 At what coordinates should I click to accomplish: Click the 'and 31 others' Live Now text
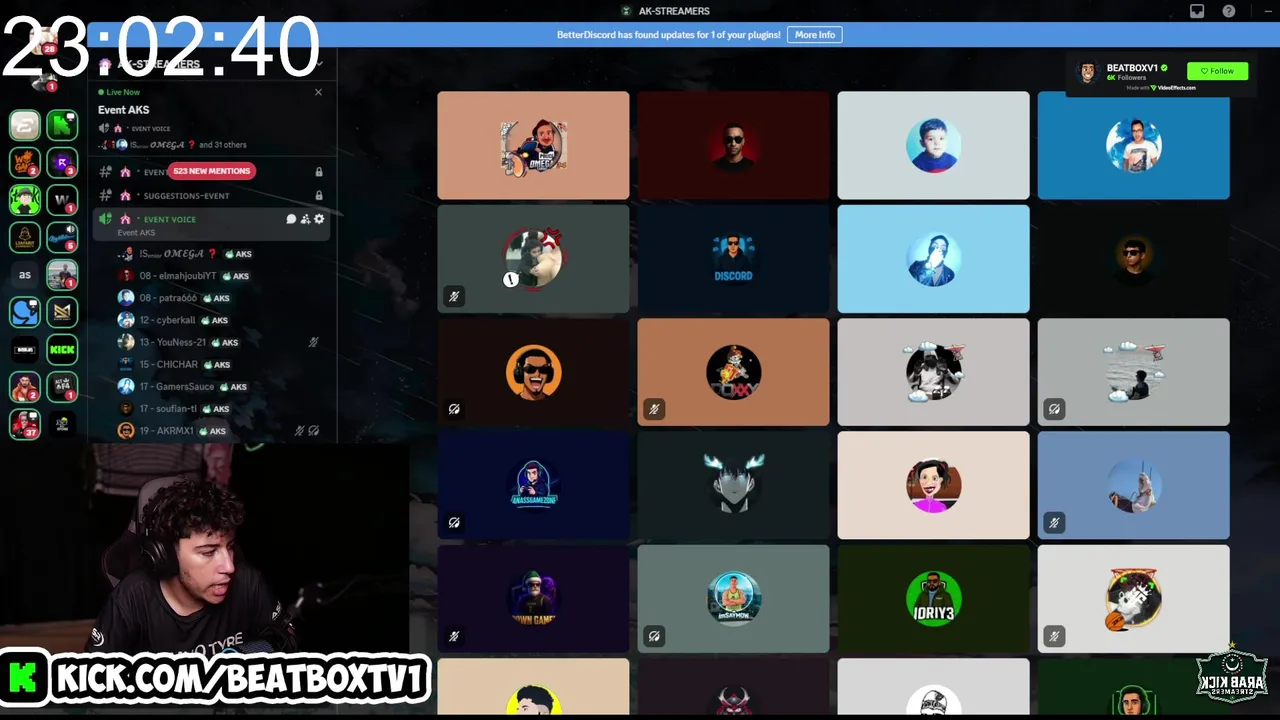point(222,145)
